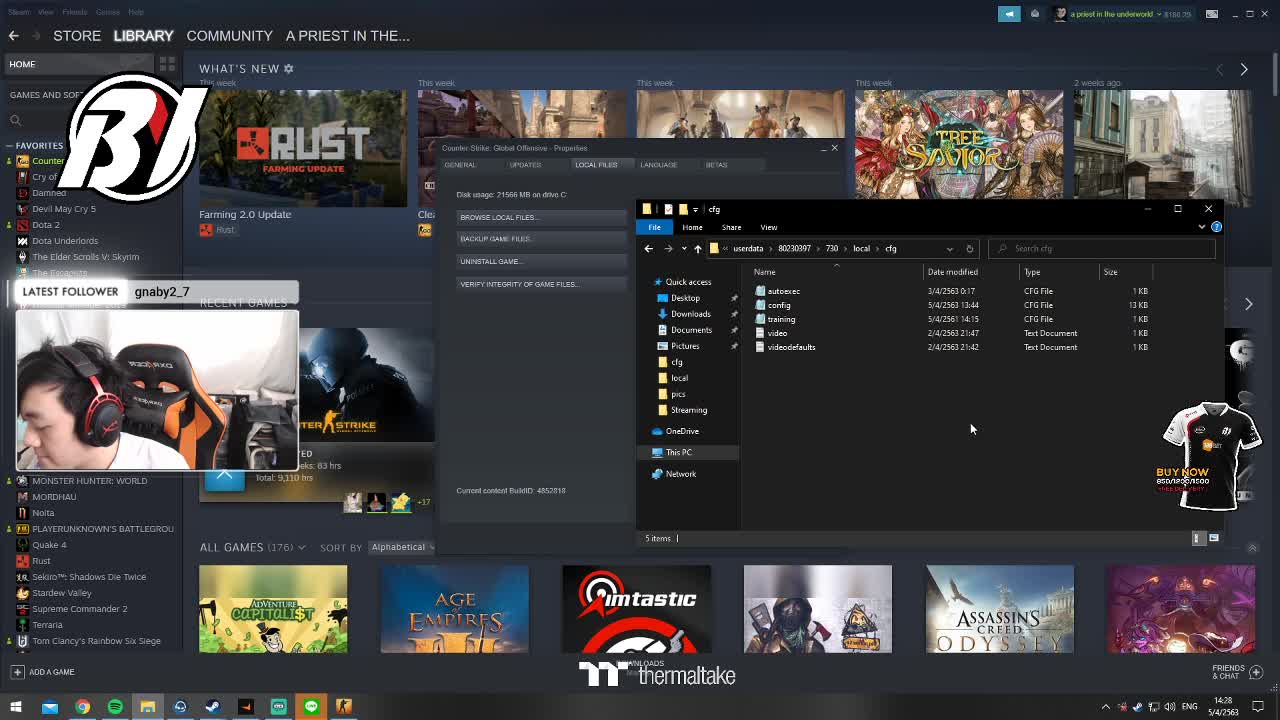Viewport: 1280px width, 720px height.
Task: Click Explorer's back navigation arrow
Action: point(649,249)
